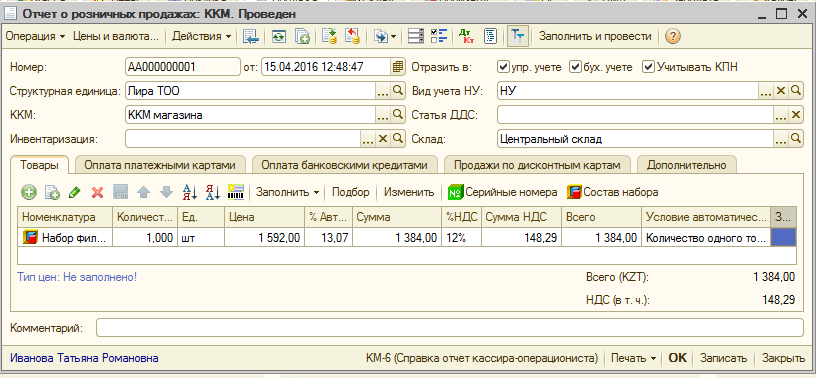The image size is (816, 378).
Task: Choose ККМ via ellipsis button
Action: pos(382,114)
